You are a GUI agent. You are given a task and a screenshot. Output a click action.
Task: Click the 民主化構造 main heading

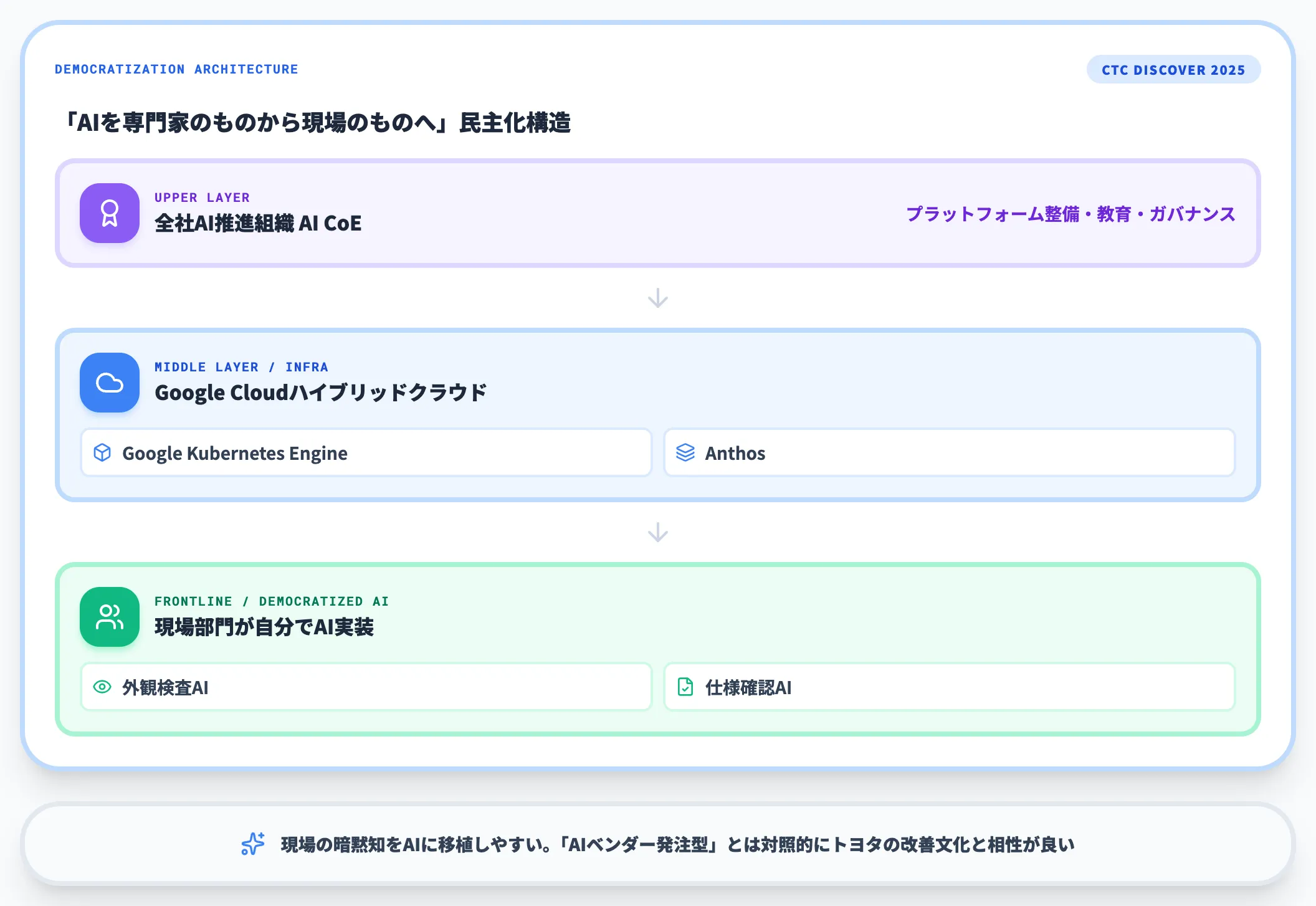(x=317, y=122)
